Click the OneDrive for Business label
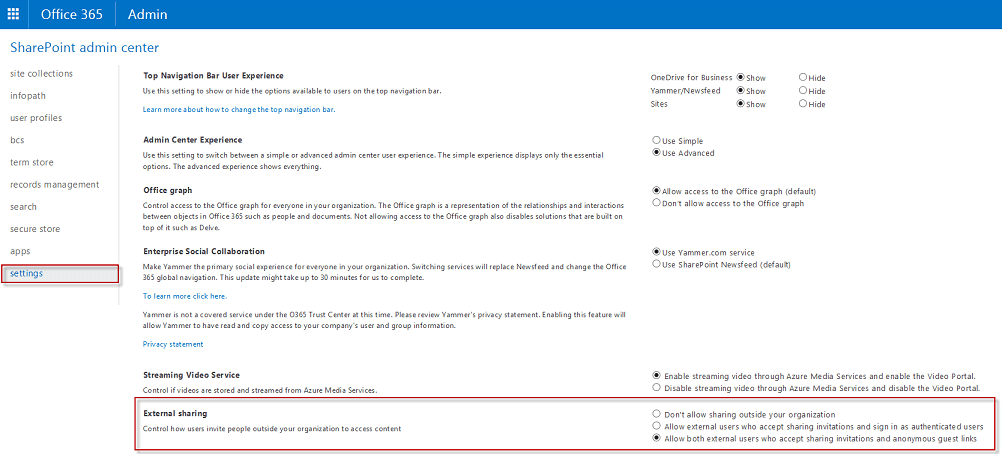The image size is (1002, 454). point(691,77)
